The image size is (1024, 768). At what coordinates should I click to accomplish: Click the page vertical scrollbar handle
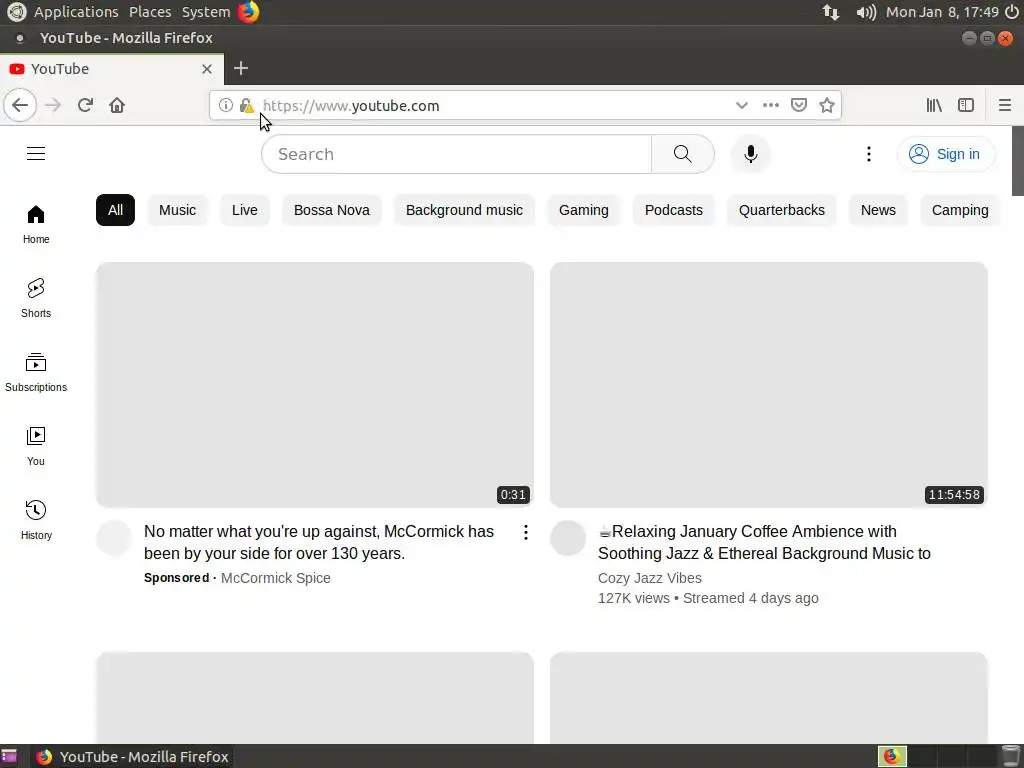tap(1017, 161)
